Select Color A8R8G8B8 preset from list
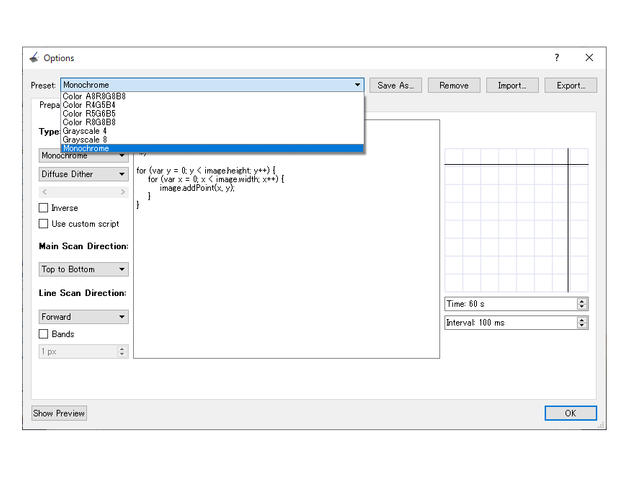This screenshot has height=480, width=640. [95, 97]
